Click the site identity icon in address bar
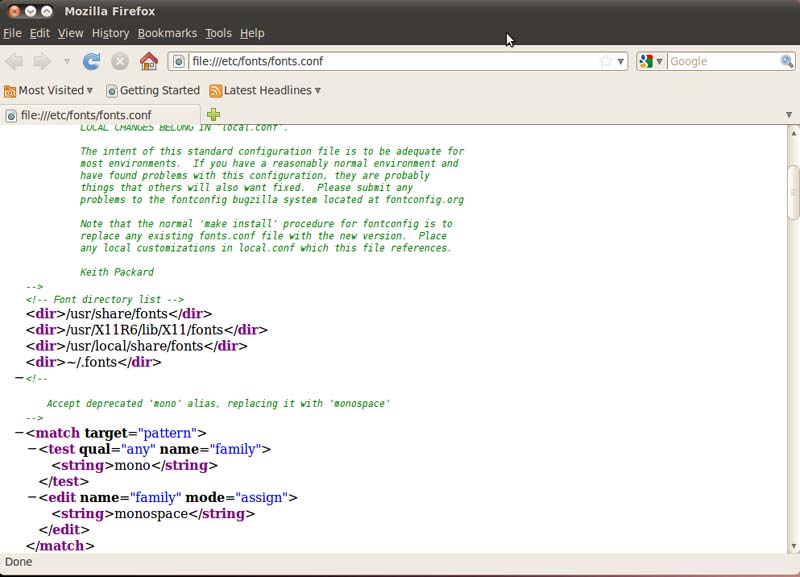Screen dimensions: 800x577 [x=179, y=62]
